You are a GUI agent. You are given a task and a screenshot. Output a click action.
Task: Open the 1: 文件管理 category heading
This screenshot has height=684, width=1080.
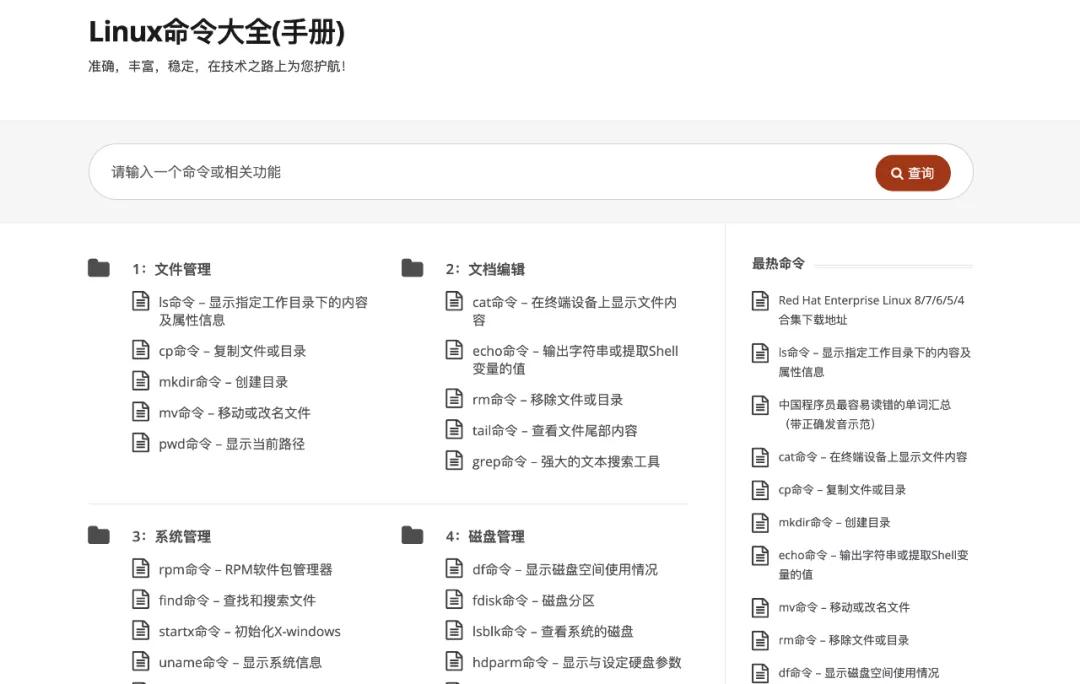[x=172, y=269]
